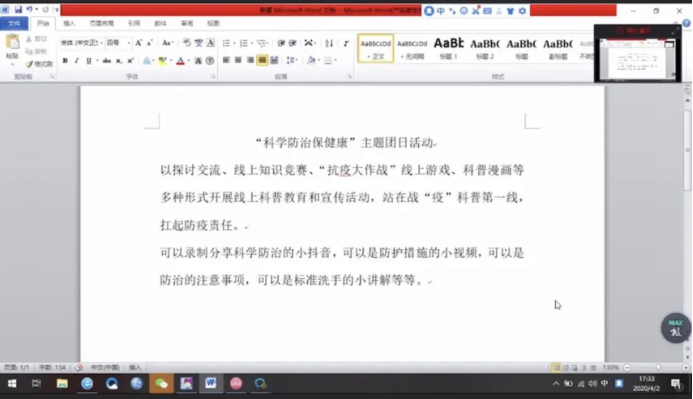Switch to the Insert ribbon tab

69,23
